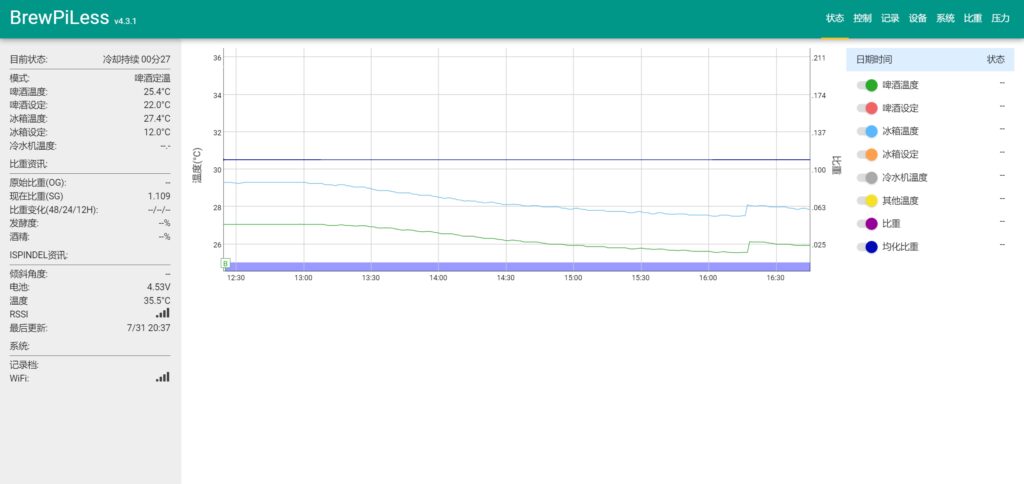Viewport: 1024px width, 484px height.
Task: Open the 压力 tab in the header
Action: (1000, 19)
